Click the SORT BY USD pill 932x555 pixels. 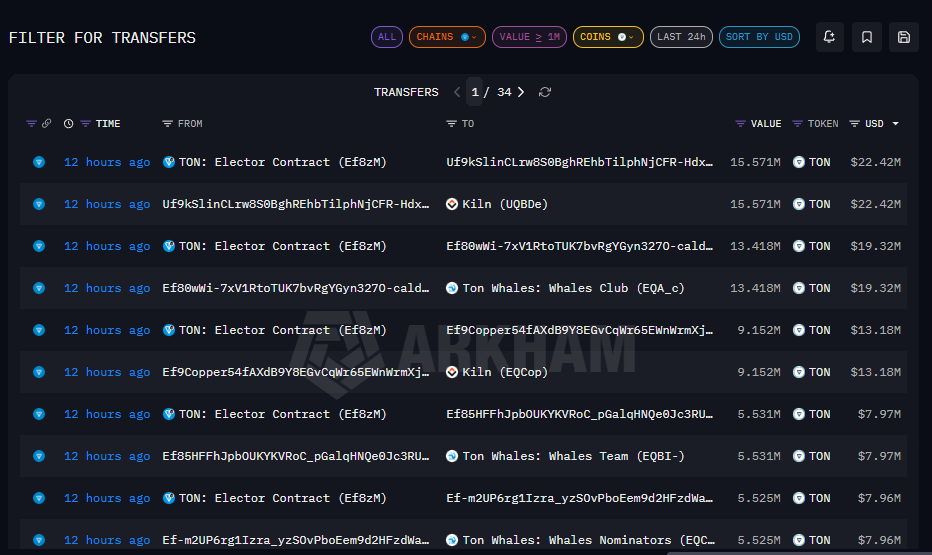point(759,37)
